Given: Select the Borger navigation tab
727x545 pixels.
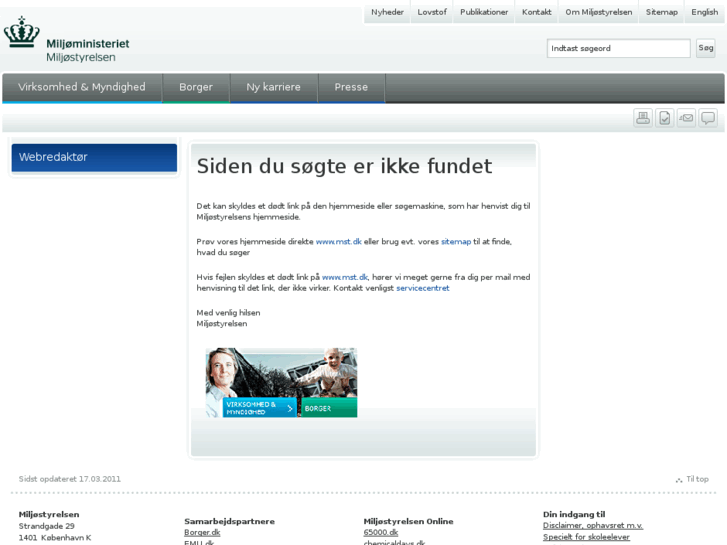Looking at the screenshot, I should coord(196,87).
